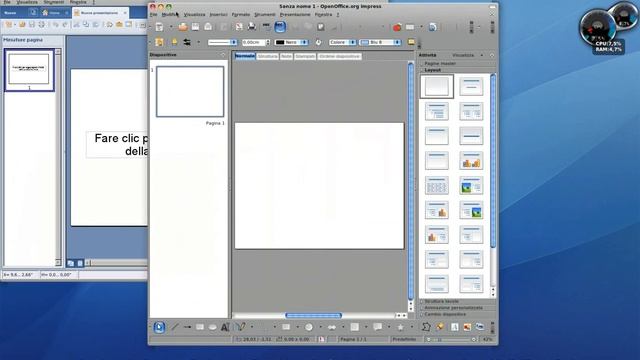Open the Visualizza dropdown in Attività pane
The height and width of the screenshot is (360, 640).
[467, 55]
